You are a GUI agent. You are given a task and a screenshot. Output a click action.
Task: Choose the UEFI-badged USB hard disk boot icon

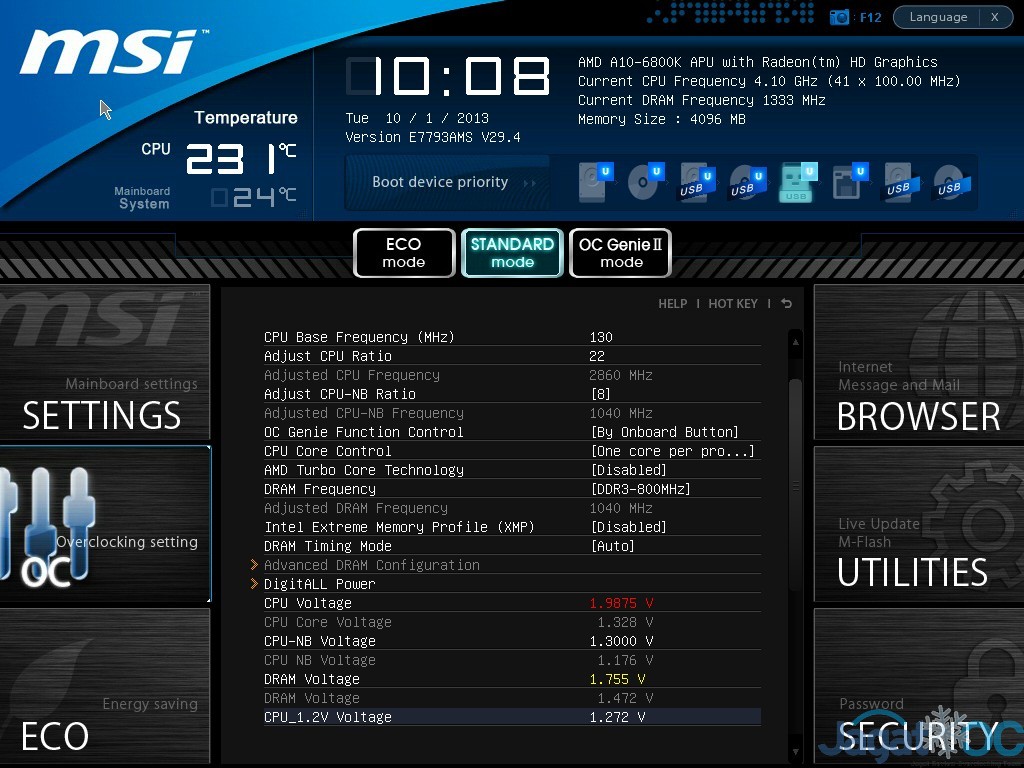pyautogui.click(x=697, y=183)
